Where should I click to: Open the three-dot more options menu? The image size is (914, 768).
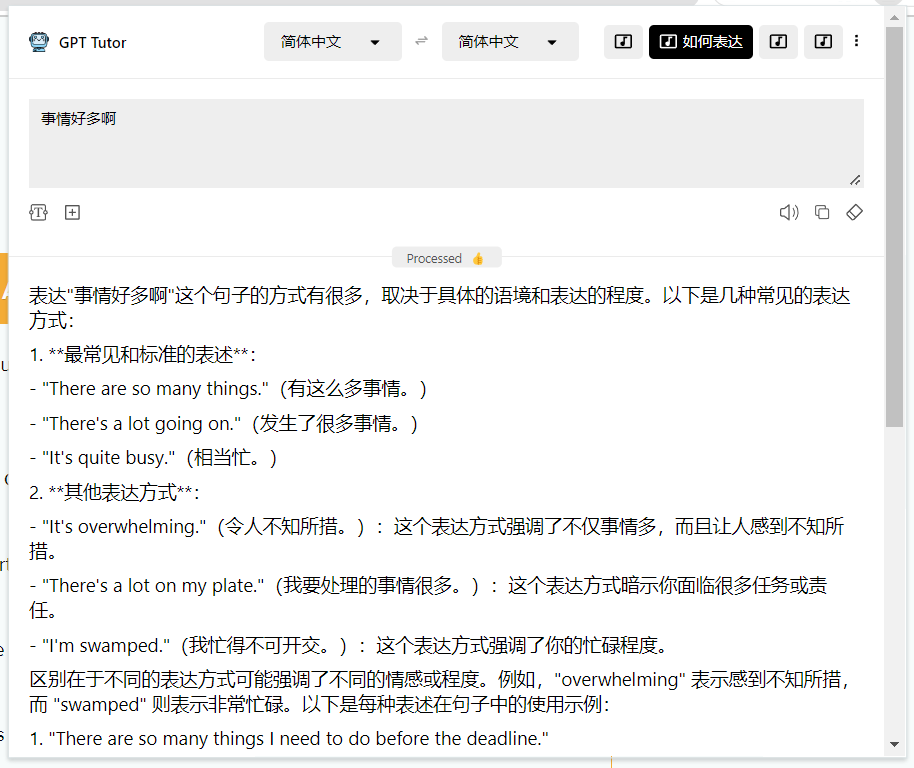pyautogui.click(x=857, y=42)
